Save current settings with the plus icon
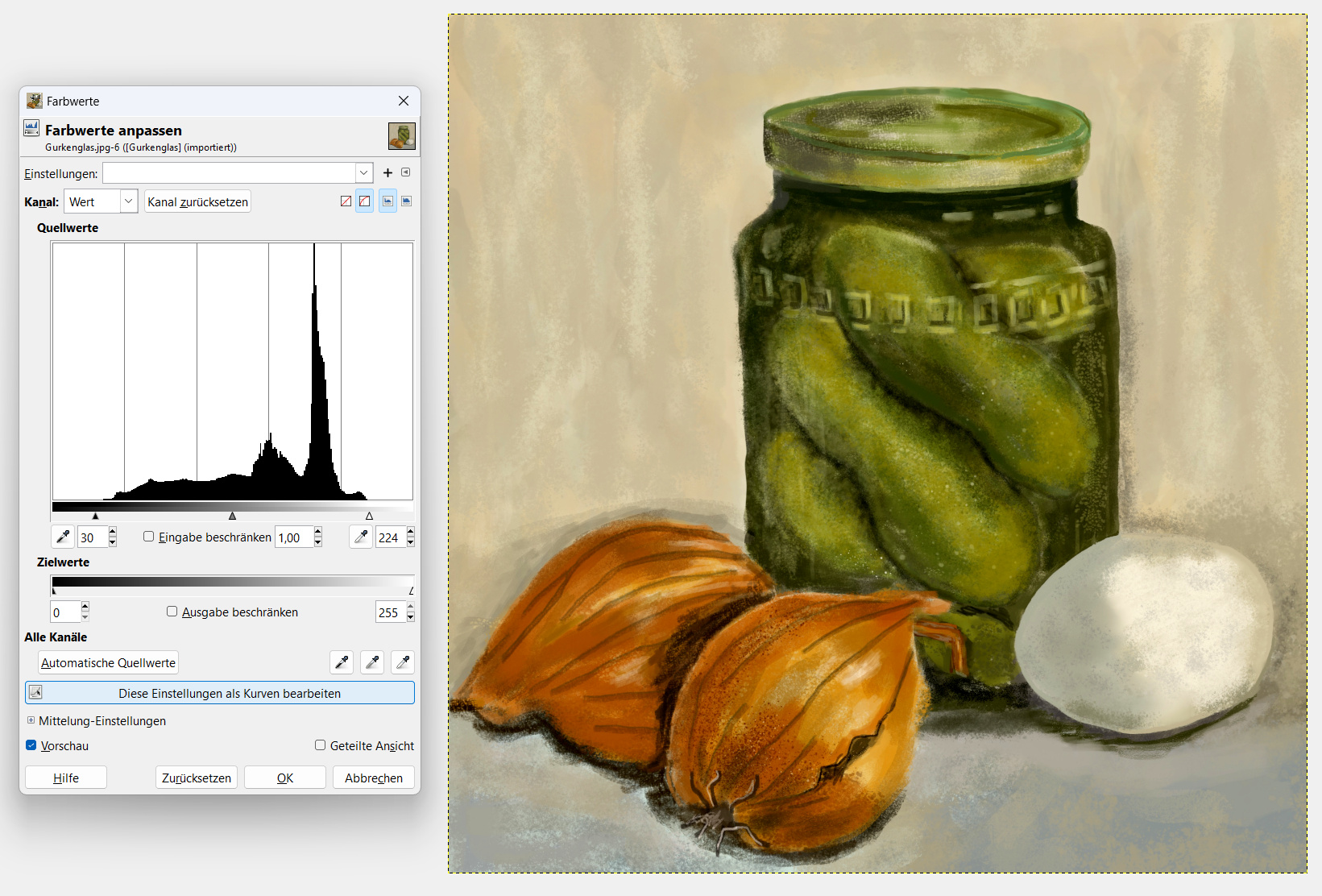Viewport: 1322px width, 896px height. click(387, 172)
